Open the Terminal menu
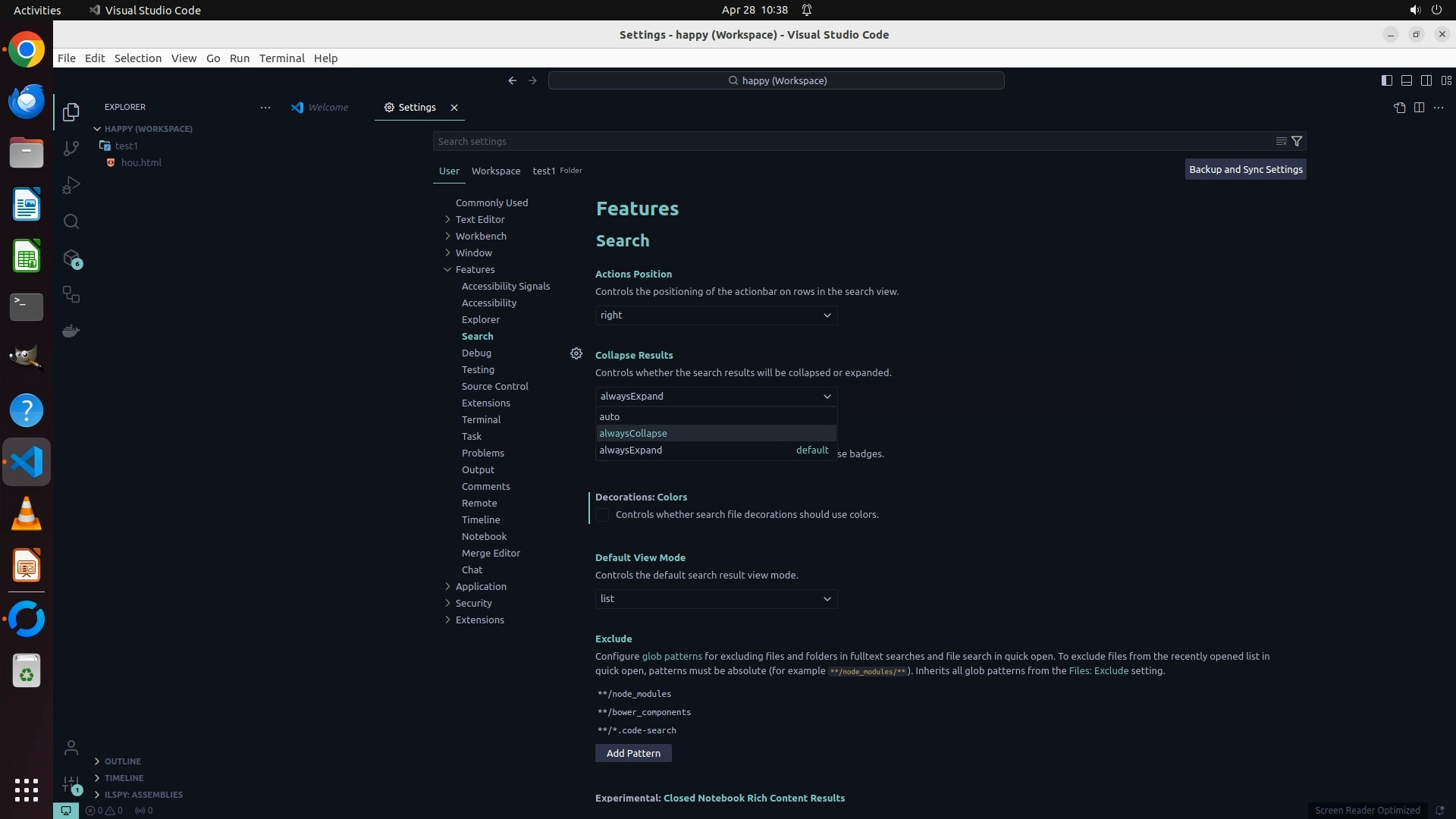Viewport: 1456px width, 819px height. click(281, 58)
